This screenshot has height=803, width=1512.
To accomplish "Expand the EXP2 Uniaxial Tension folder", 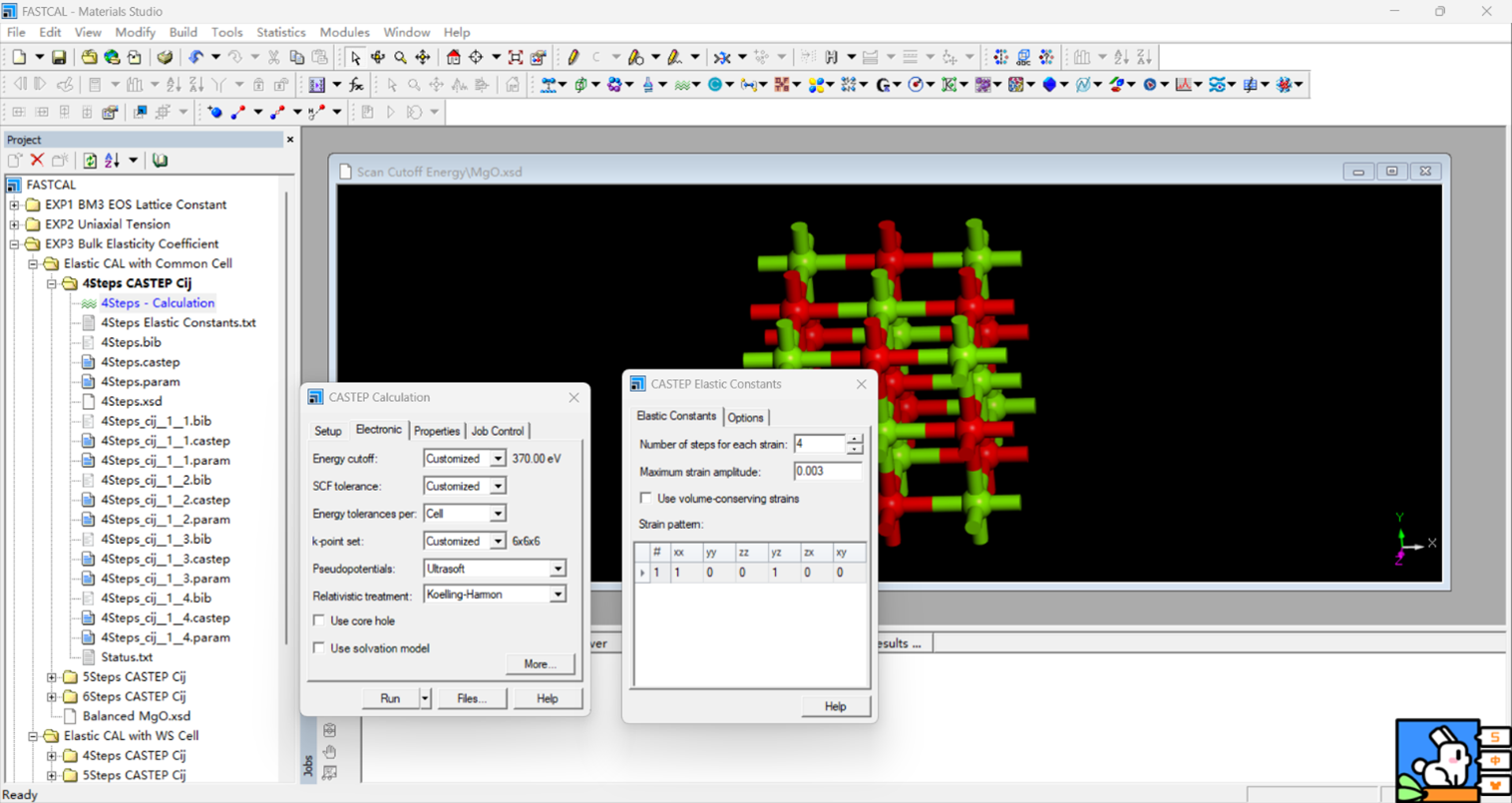I will [15, 224].
